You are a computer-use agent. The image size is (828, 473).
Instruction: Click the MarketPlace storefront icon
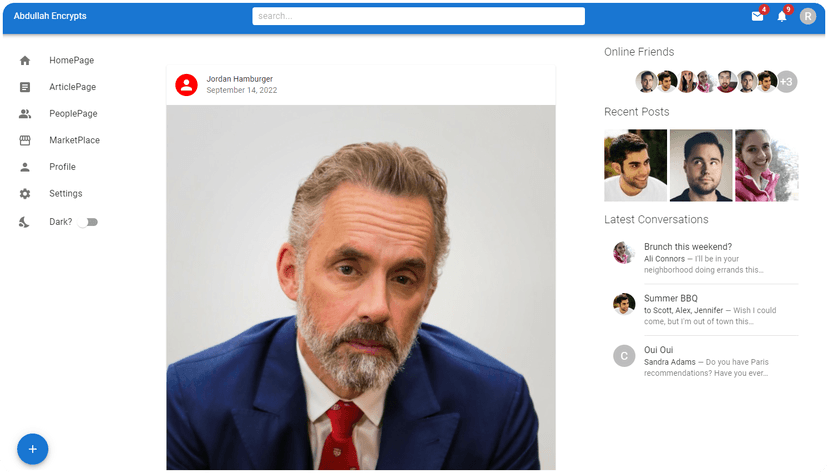coord(25,140)
